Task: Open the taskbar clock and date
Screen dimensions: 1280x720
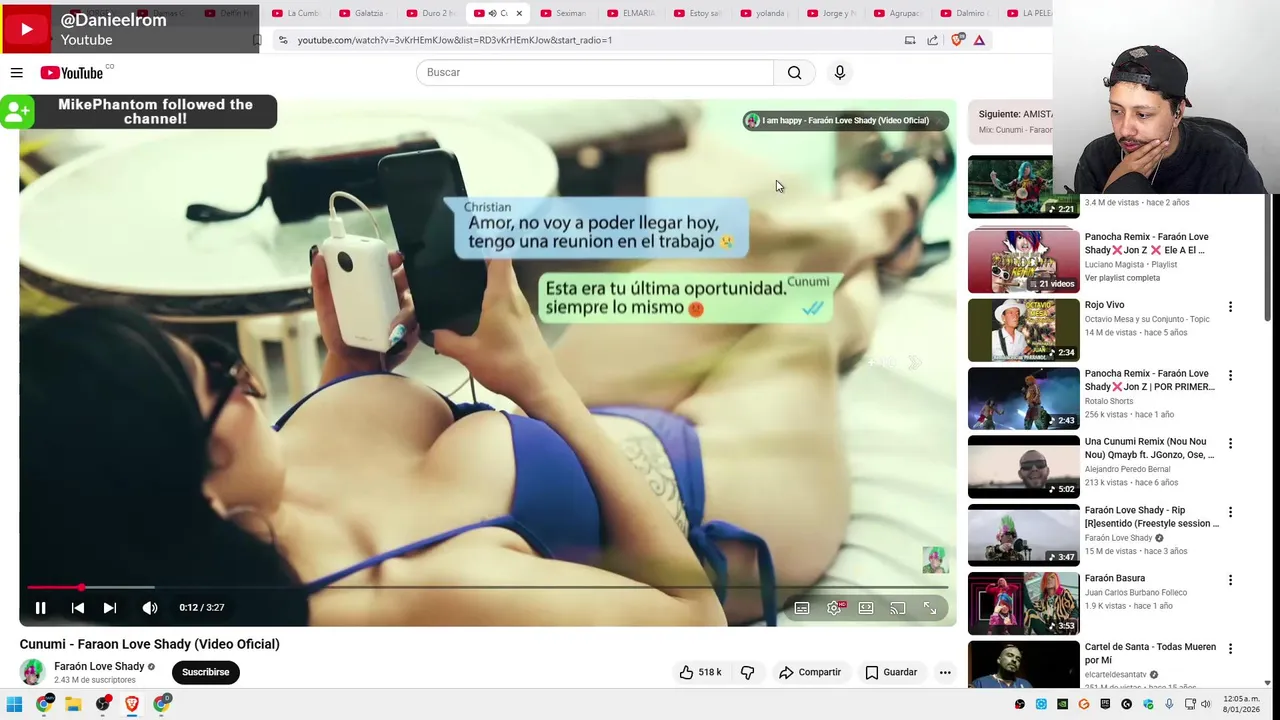Action: point(1241,704)
